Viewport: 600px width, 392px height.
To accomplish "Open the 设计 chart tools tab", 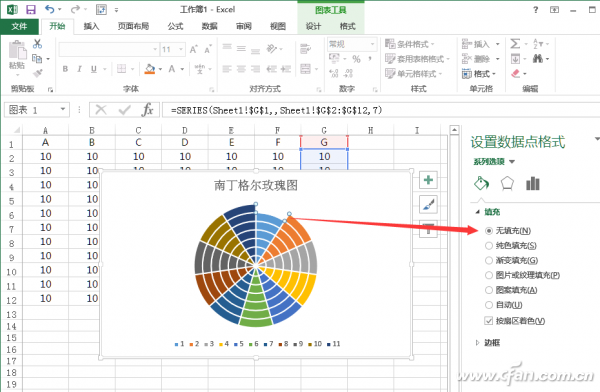I will tap(313, 26).
